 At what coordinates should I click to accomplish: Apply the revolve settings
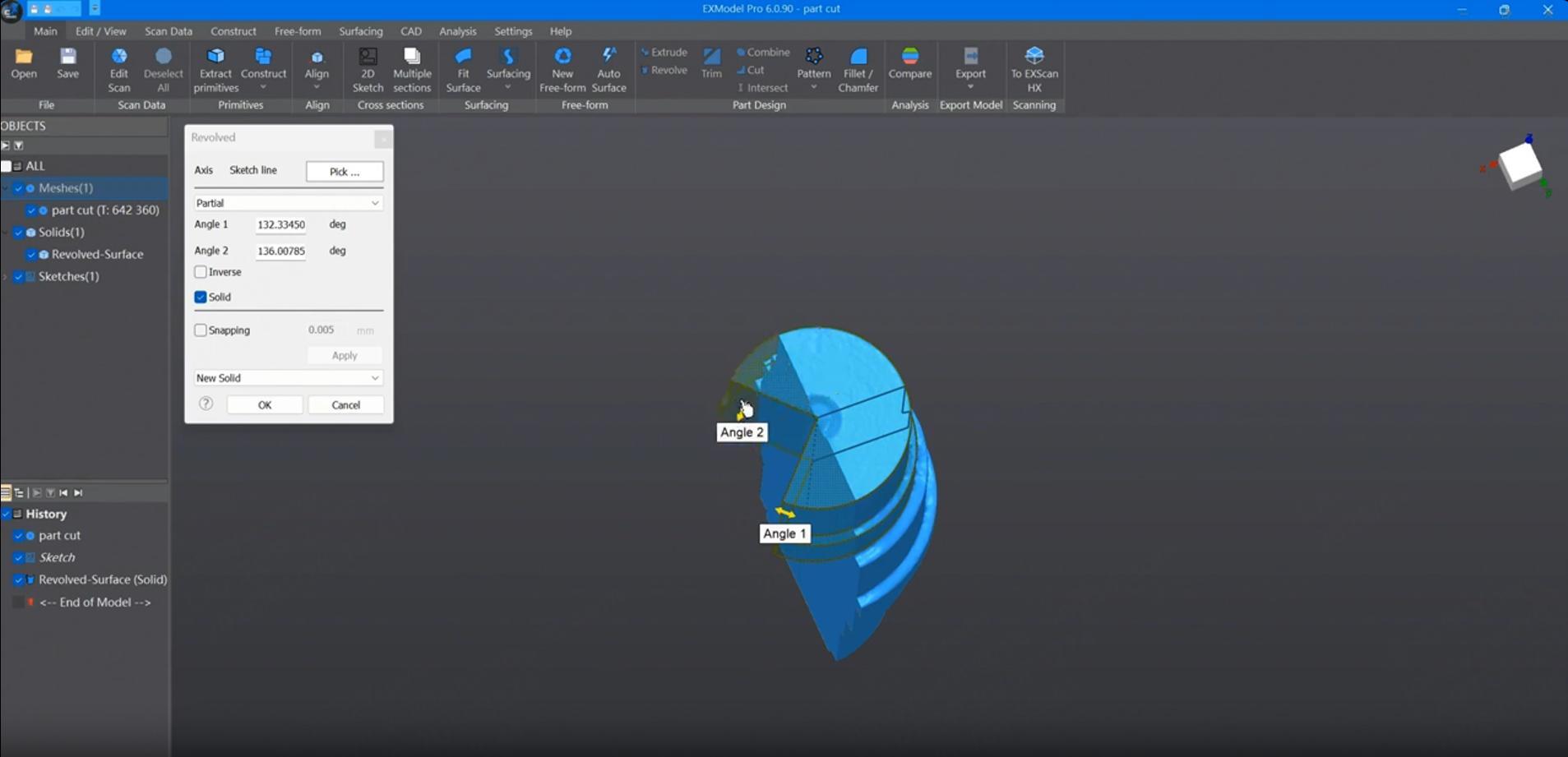[x=344, y=354]
